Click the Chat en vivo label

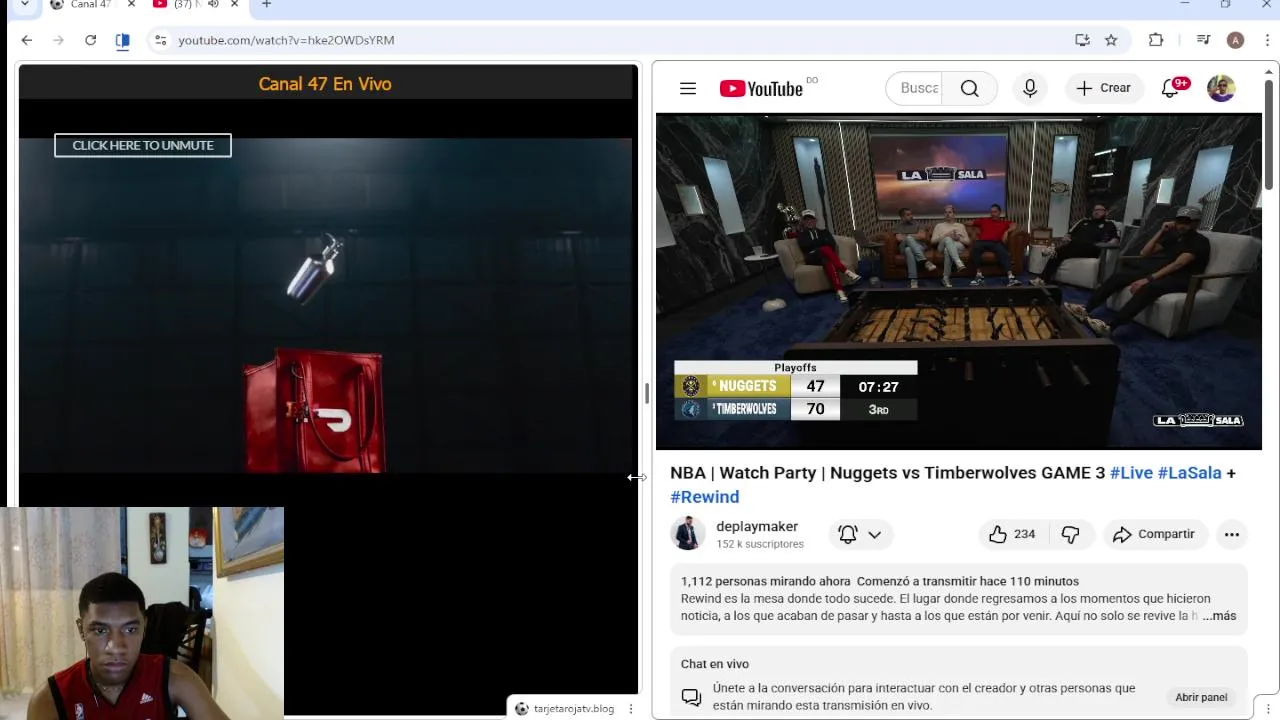[x=715, y=664]
